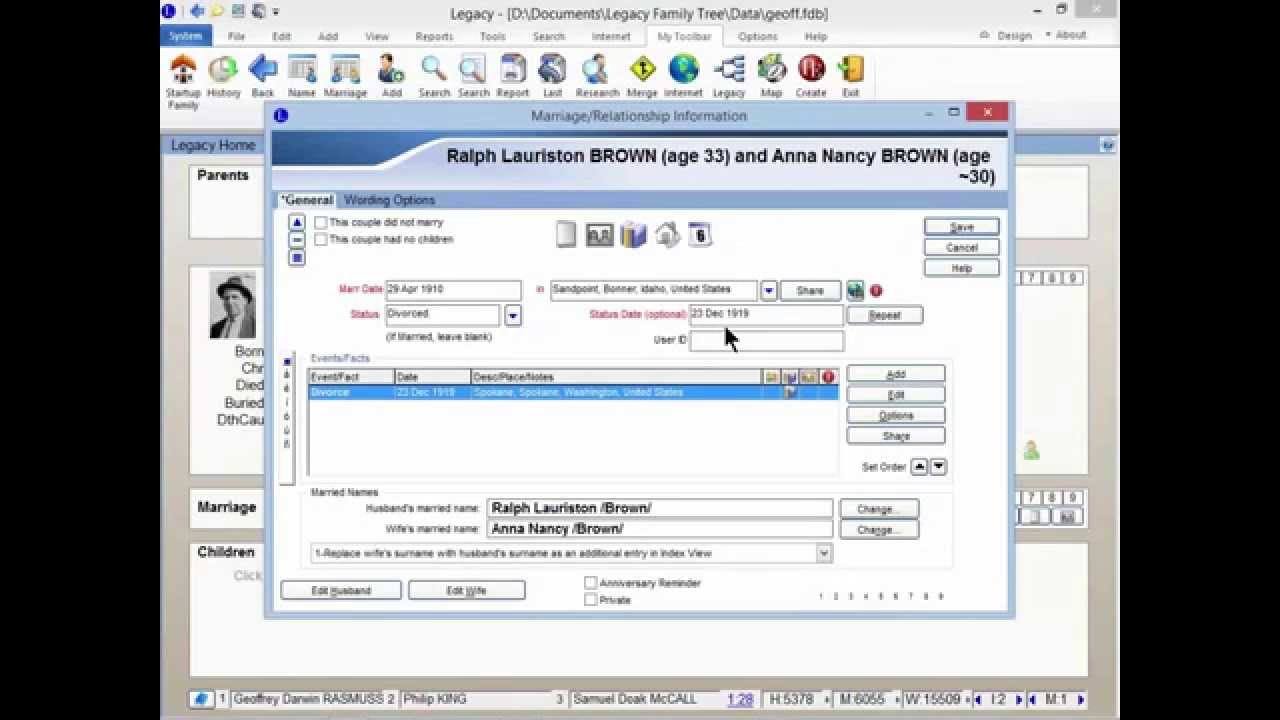
Task: Enable the Anniversary Reminder checkbox
Action: [590, 583]
